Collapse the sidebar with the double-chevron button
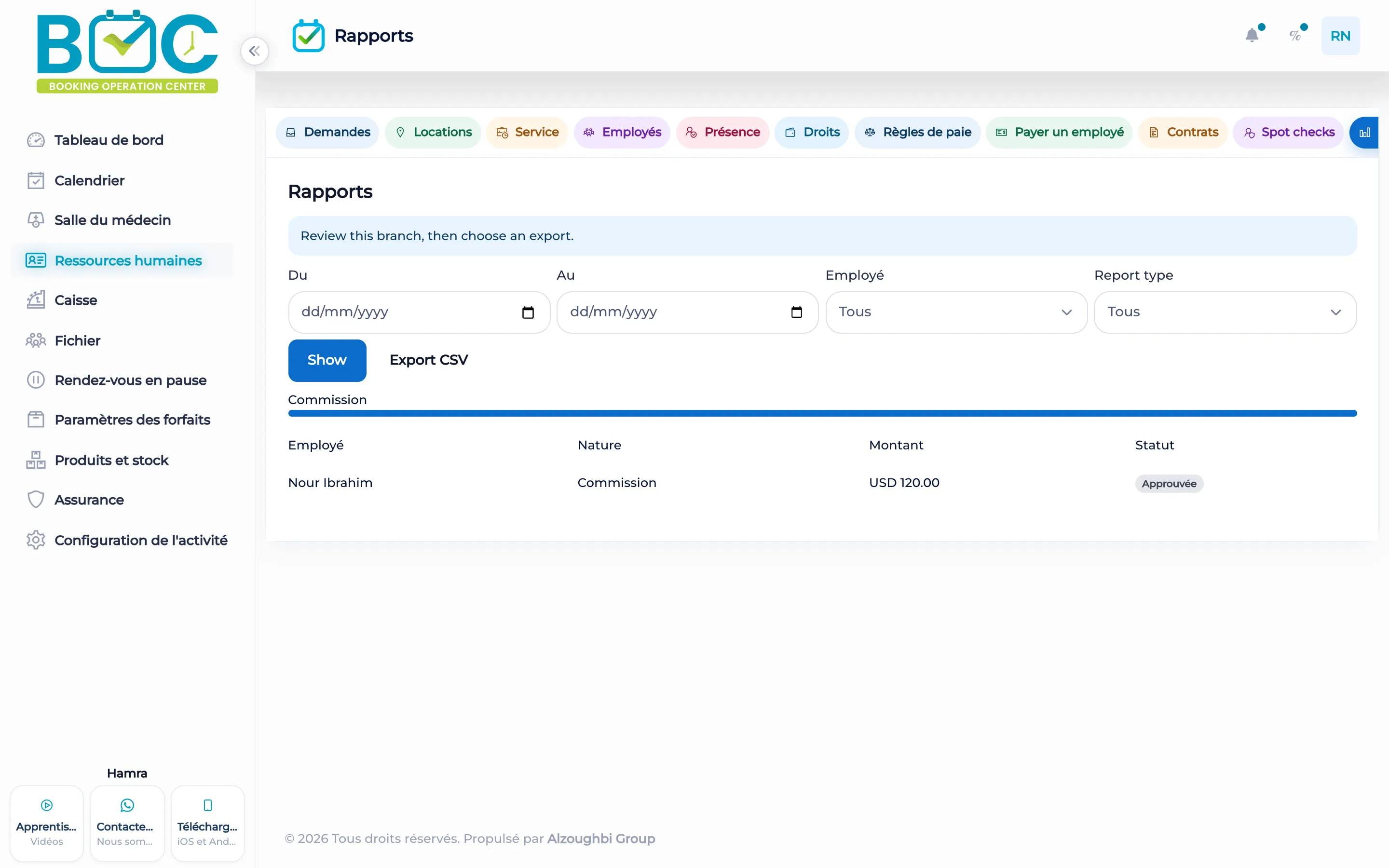 pos(254,51)
